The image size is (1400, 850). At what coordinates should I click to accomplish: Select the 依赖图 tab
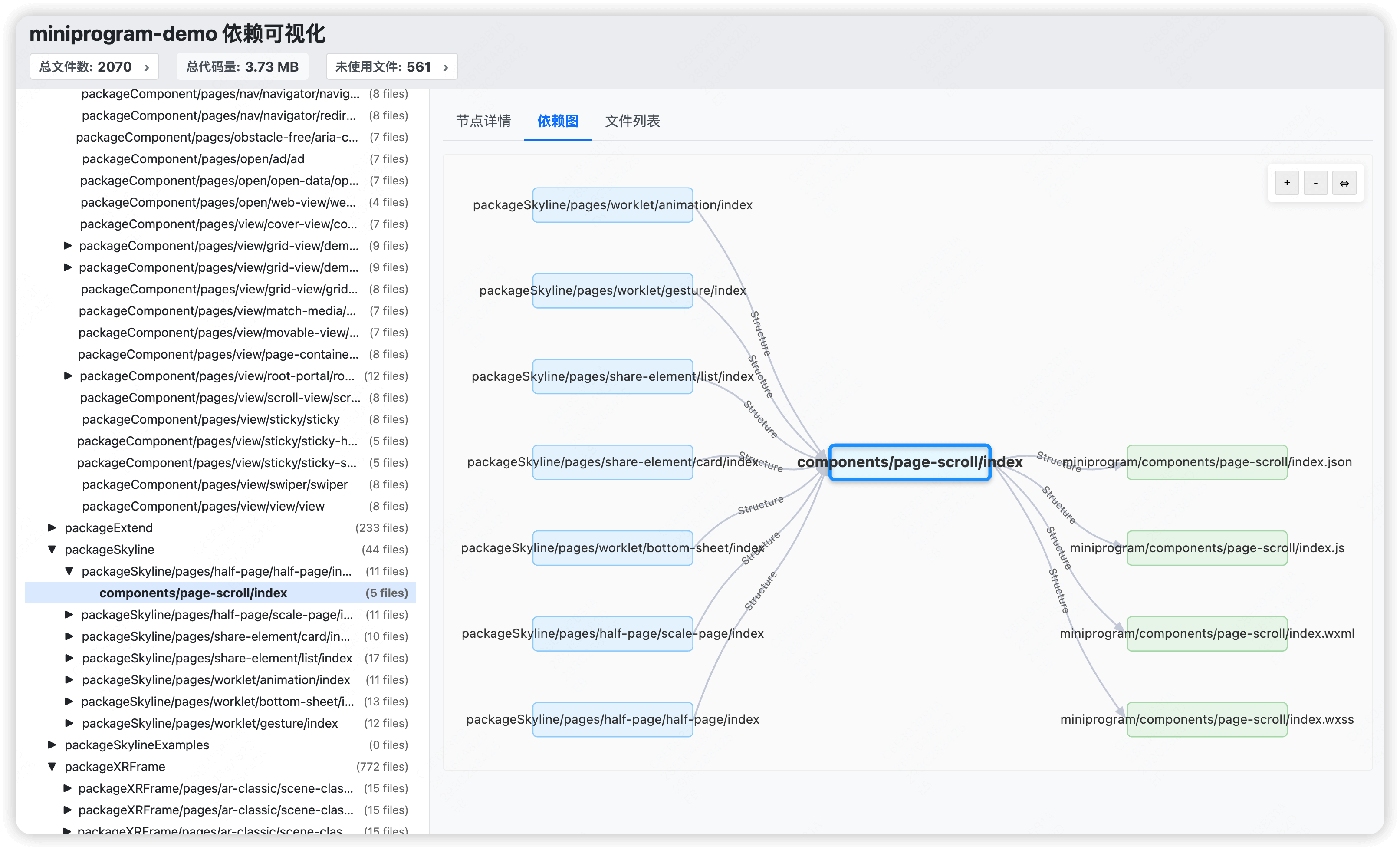tap(557, 121)
